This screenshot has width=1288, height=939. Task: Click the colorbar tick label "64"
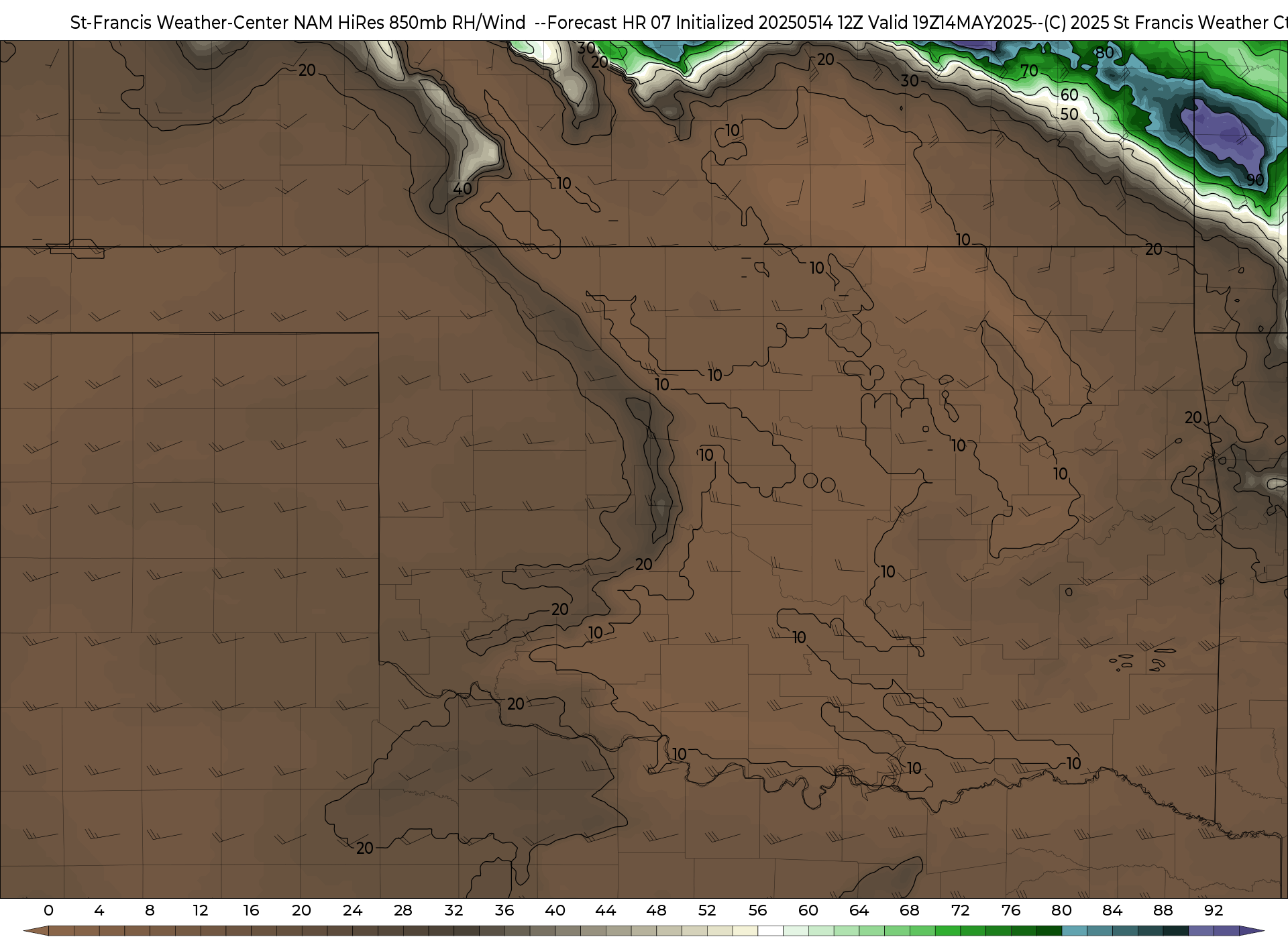(x=859, y=910)
